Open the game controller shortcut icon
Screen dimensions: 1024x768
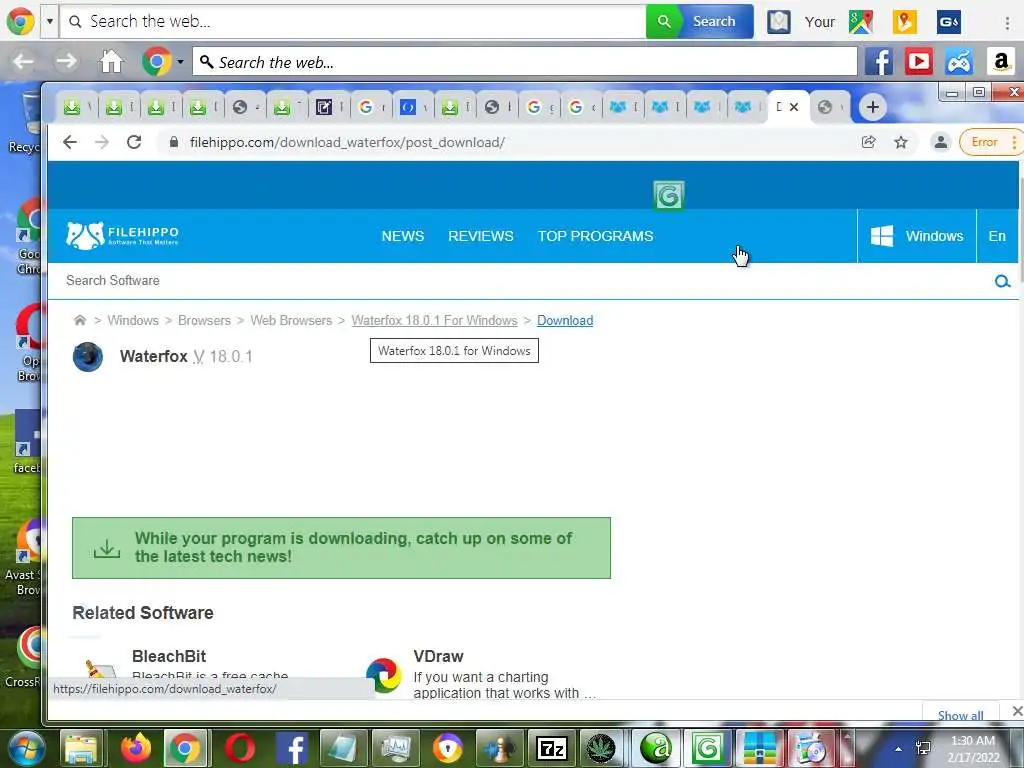click(959, 62)
